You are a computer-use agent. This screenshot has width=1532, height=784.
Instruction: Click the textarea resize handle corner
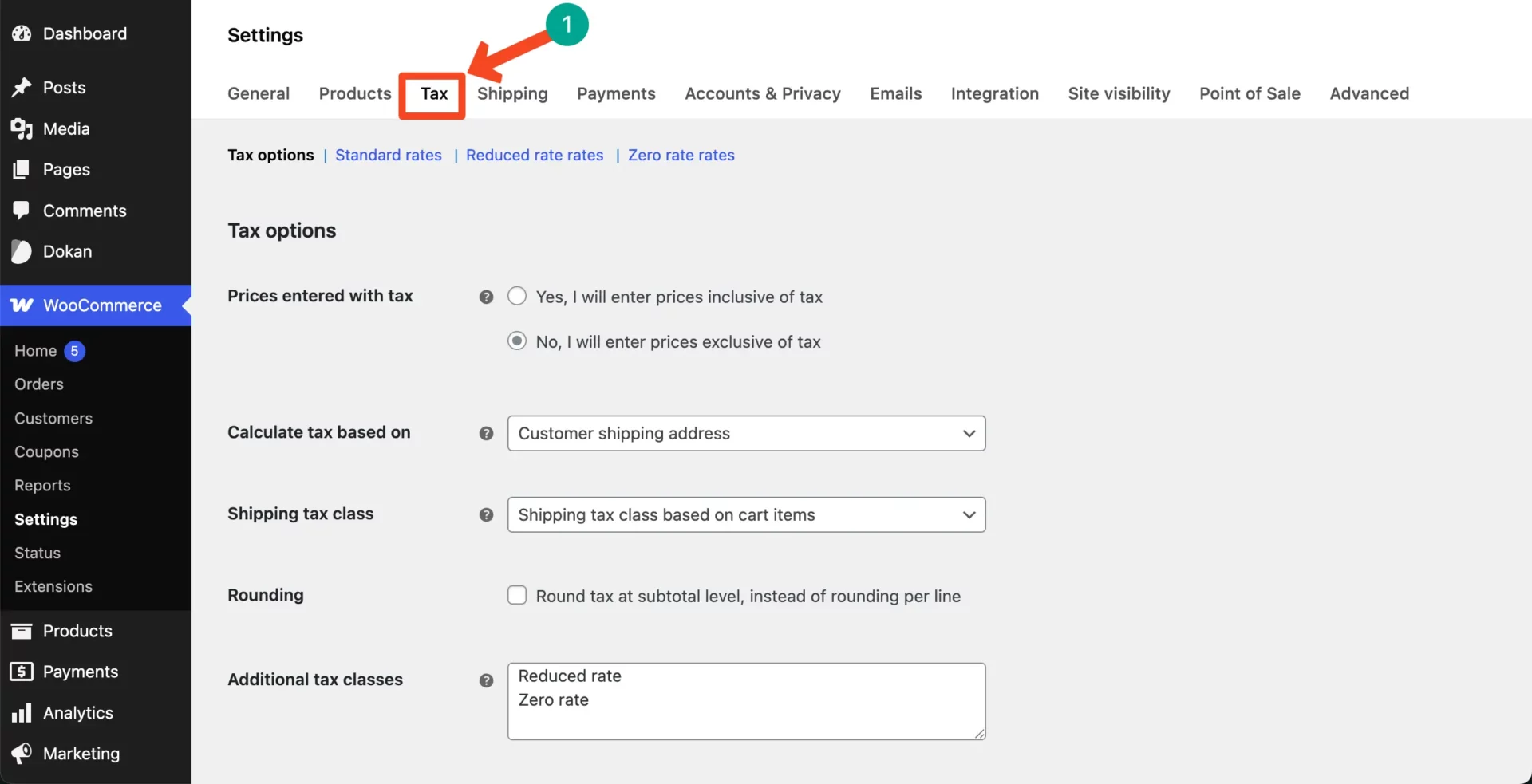click(x=979, y=733)
